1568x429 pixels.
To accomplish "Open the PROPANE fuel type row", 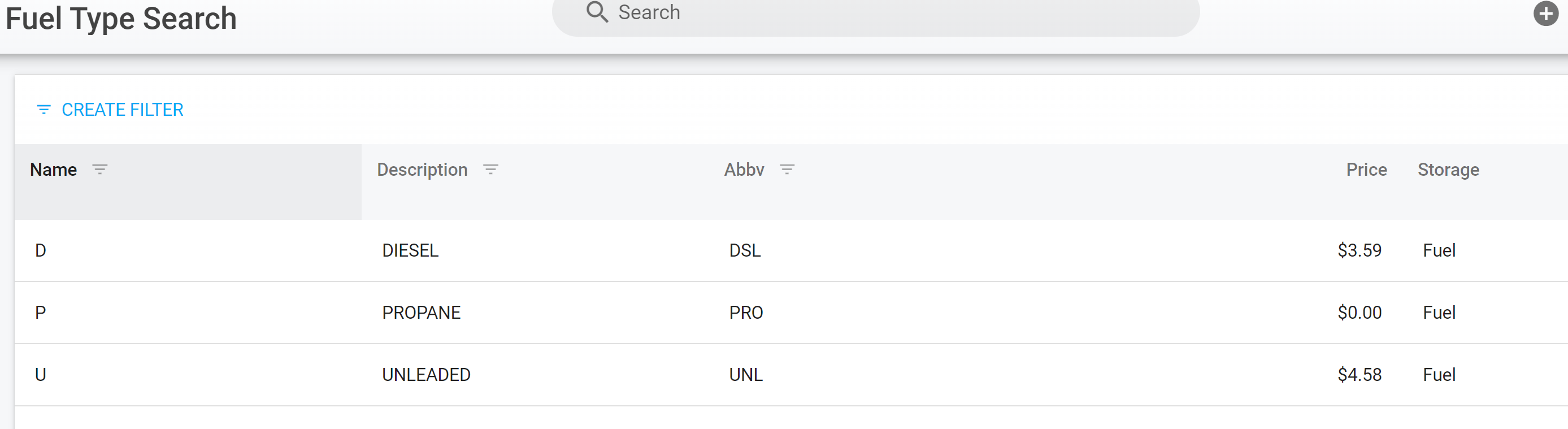I will point(421,313).
